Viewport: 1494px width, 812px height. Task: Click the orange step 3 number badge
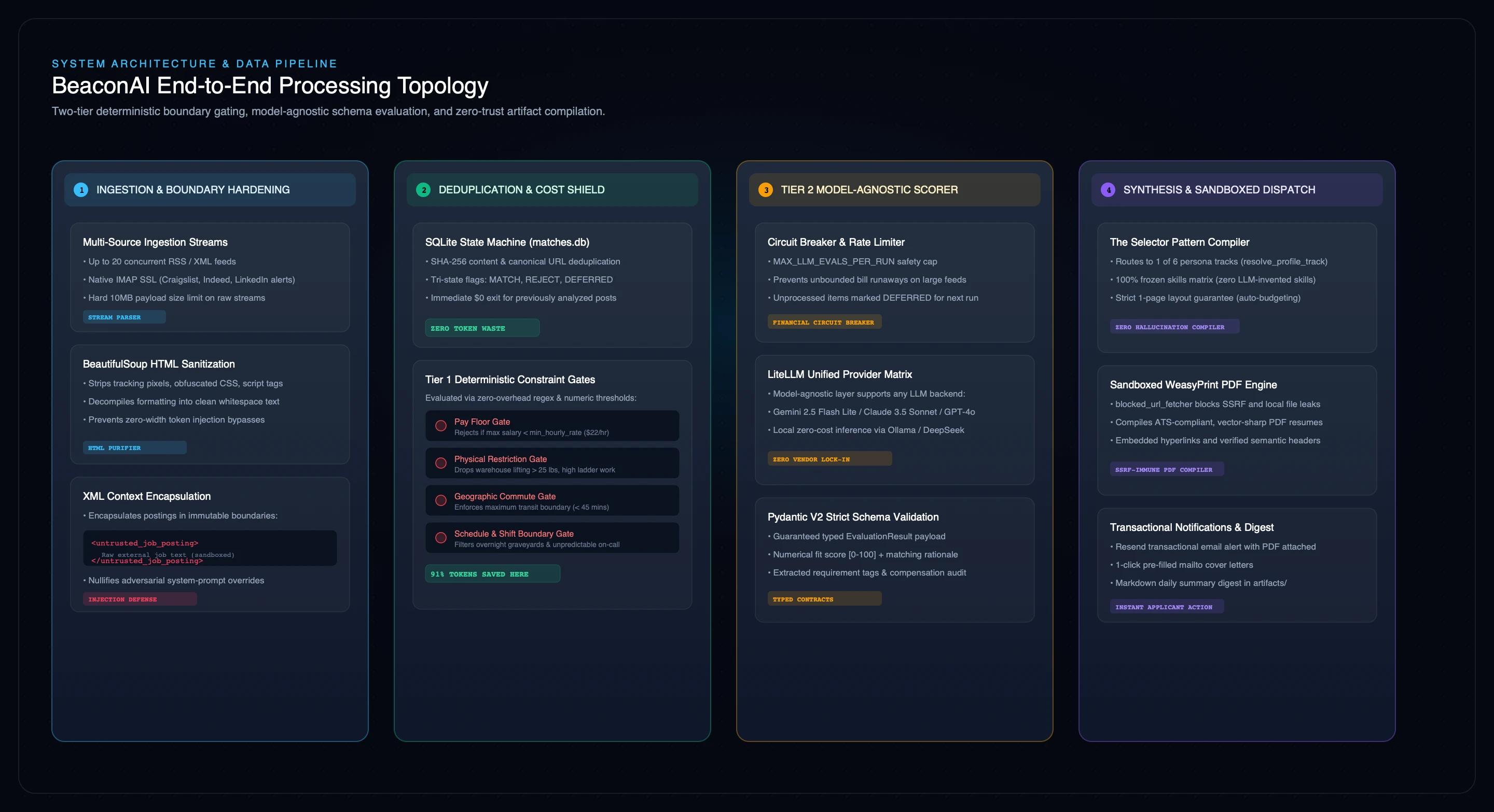(x=766, y=190)
